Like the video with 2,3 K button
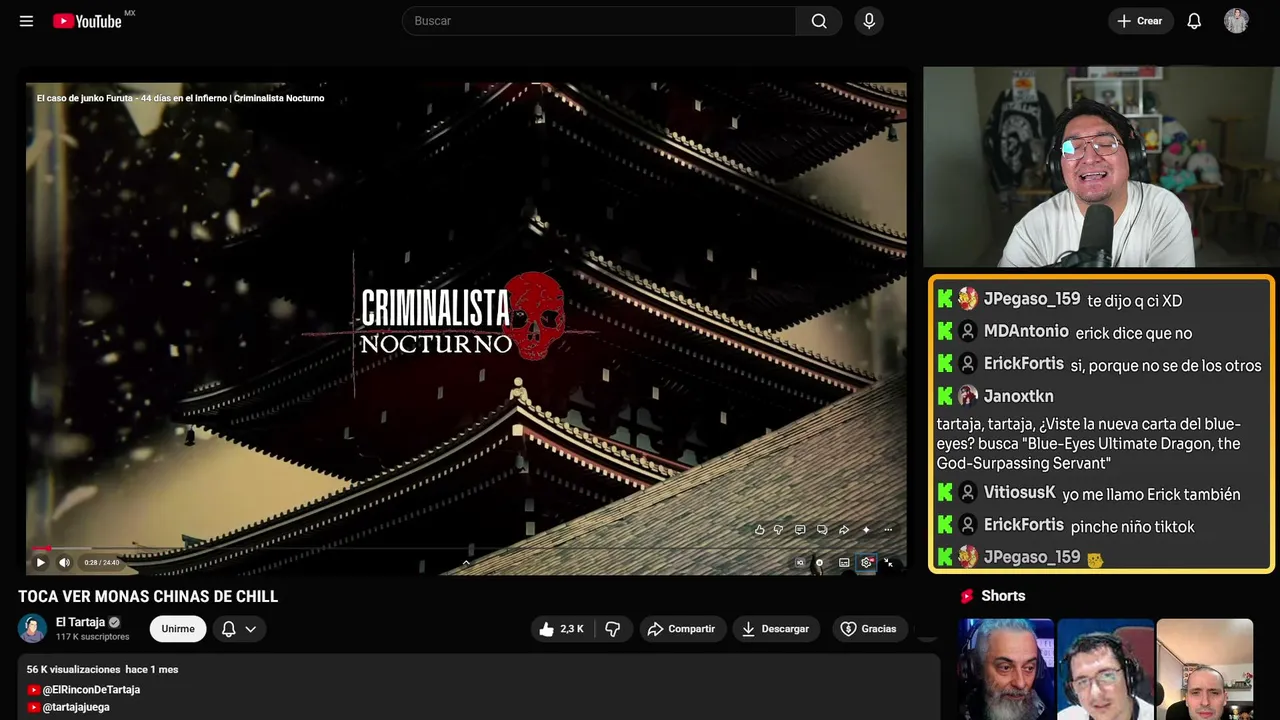 tap(561, 629)
